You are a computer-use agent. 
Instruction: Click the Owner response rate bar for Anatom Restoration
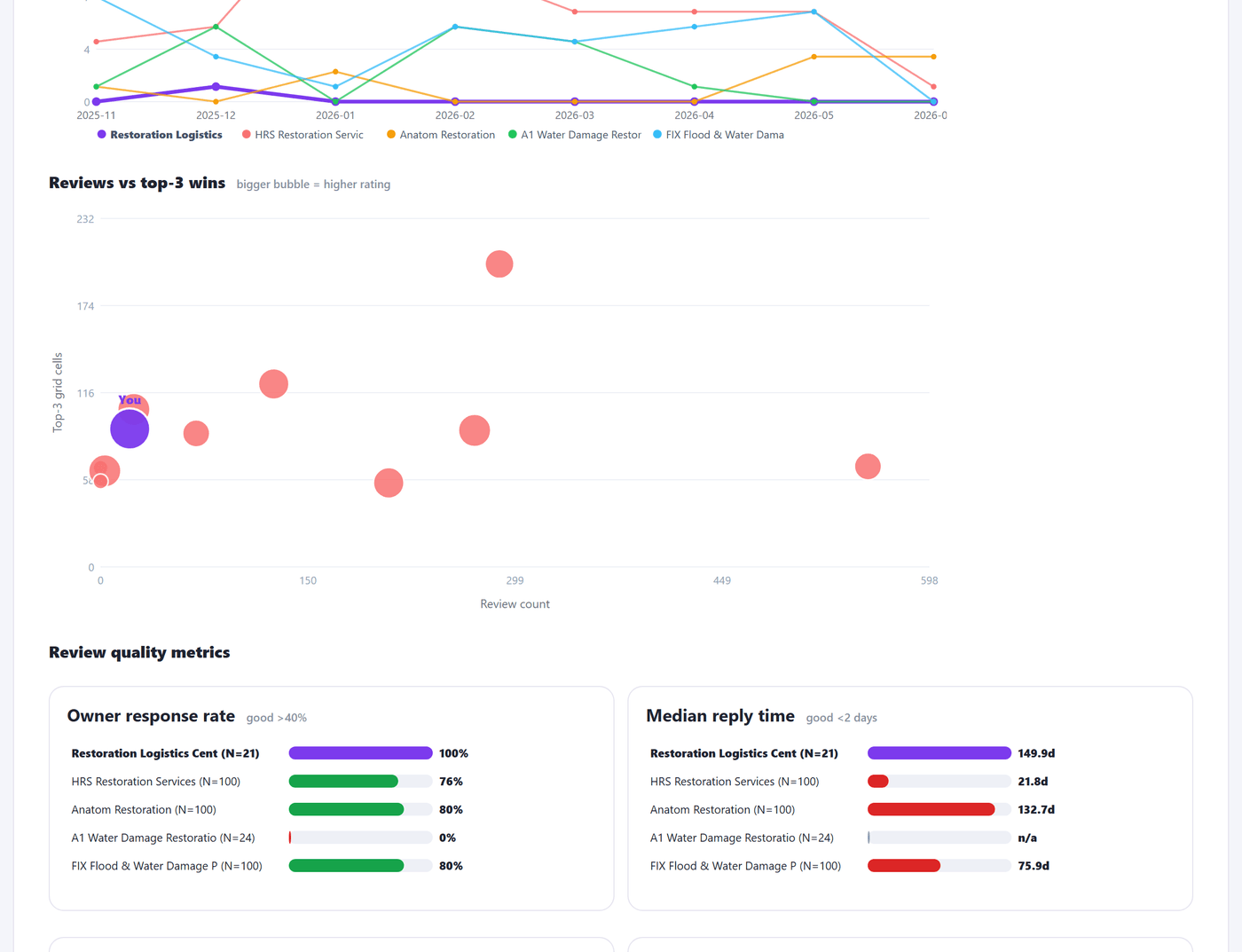point(360,809)
